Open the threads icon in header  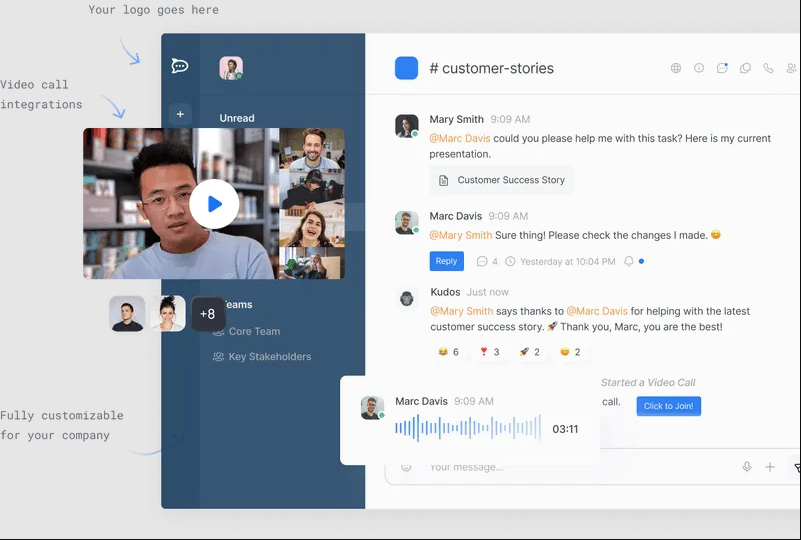[x=745, y=68]
